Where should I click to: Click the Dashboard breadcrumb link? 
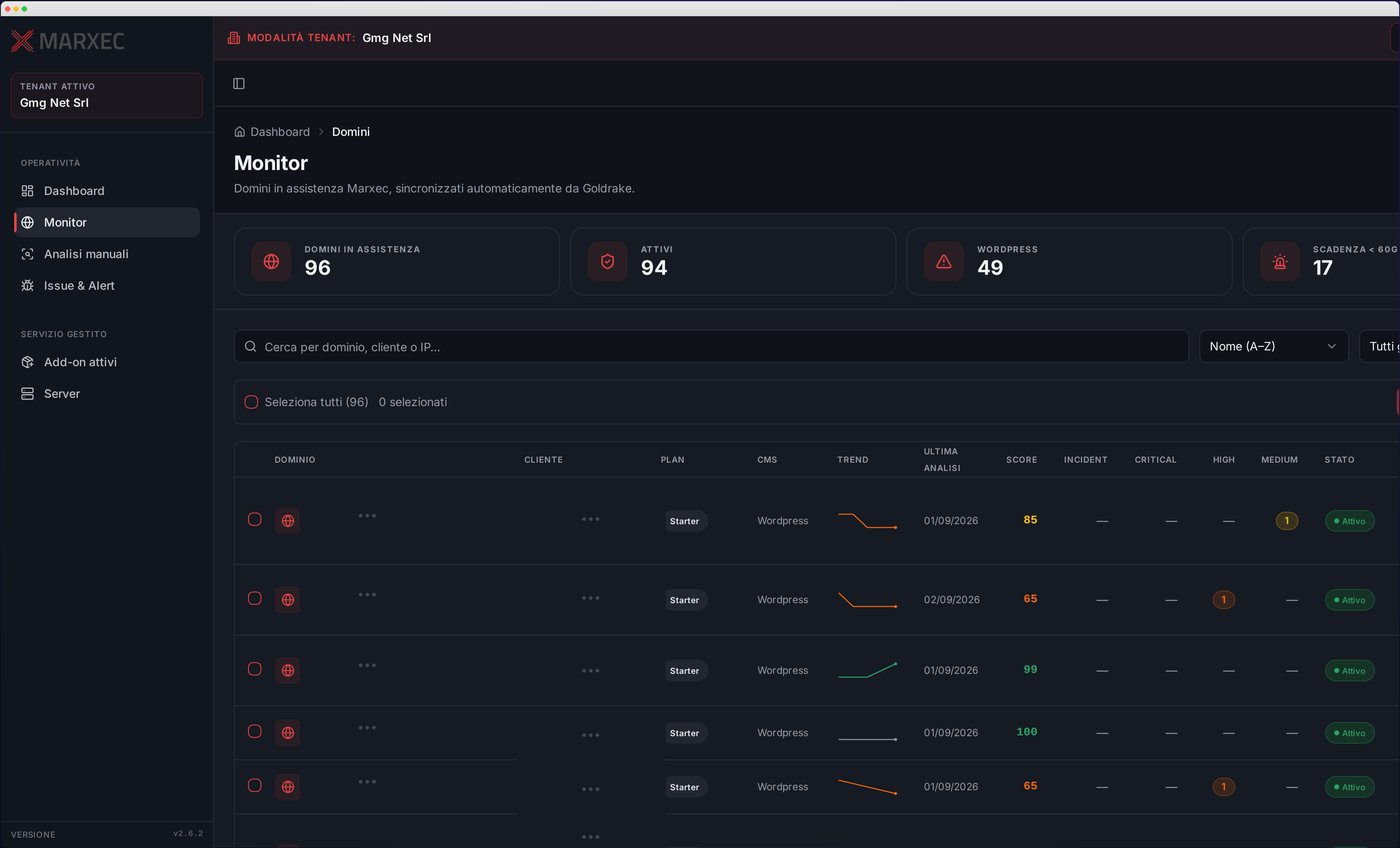[x=280, y=132]
